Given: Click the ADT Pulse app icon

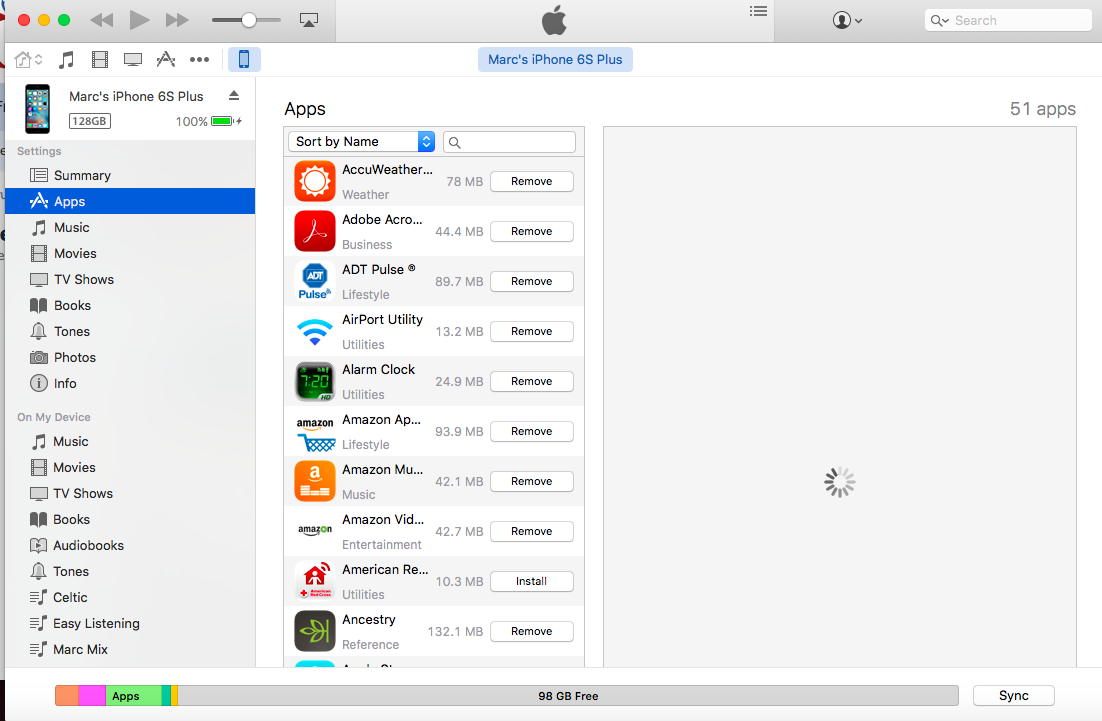Looking at the screenshot, I should pos(315,281).
